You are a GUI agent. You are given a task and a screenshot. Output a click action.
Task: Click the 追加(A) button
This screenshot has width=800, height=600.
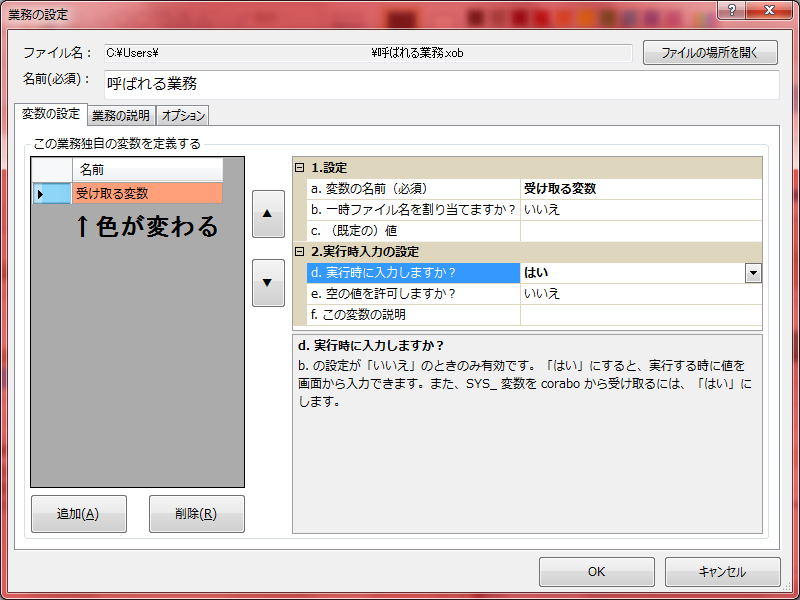click(79, 514)
